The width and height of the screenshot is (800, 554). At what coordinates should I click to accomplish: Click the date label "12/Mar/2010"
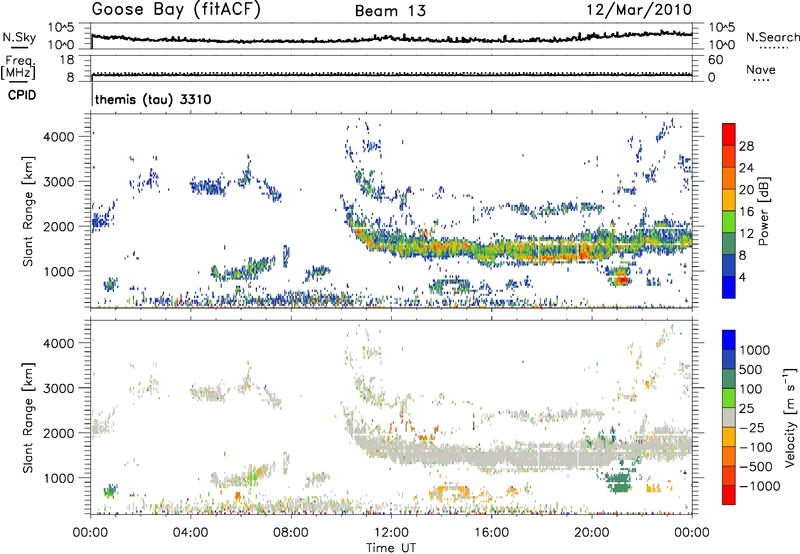click(639, 10)
